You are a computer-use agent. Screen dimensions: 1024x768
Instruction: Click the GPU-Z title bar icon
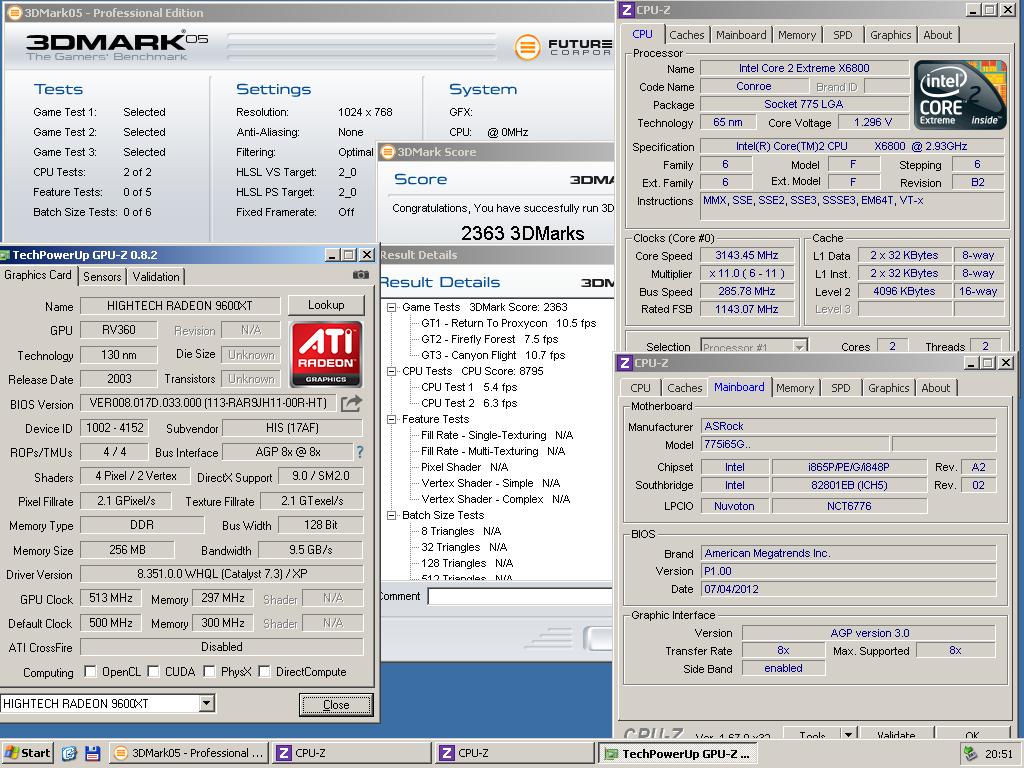[x=5, y=255]
